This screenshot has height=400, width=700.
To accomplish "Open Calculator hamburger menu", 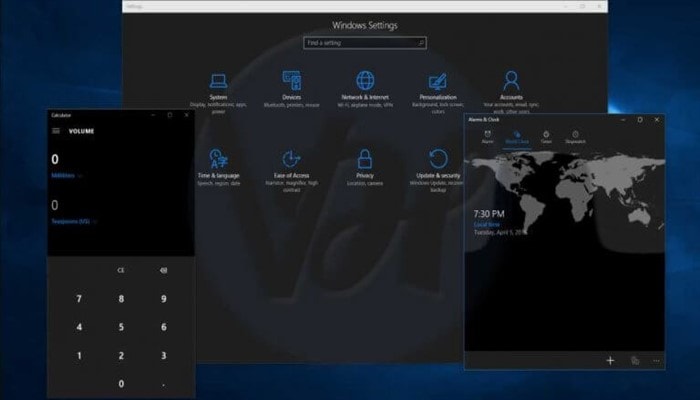I will pos(56,131).
